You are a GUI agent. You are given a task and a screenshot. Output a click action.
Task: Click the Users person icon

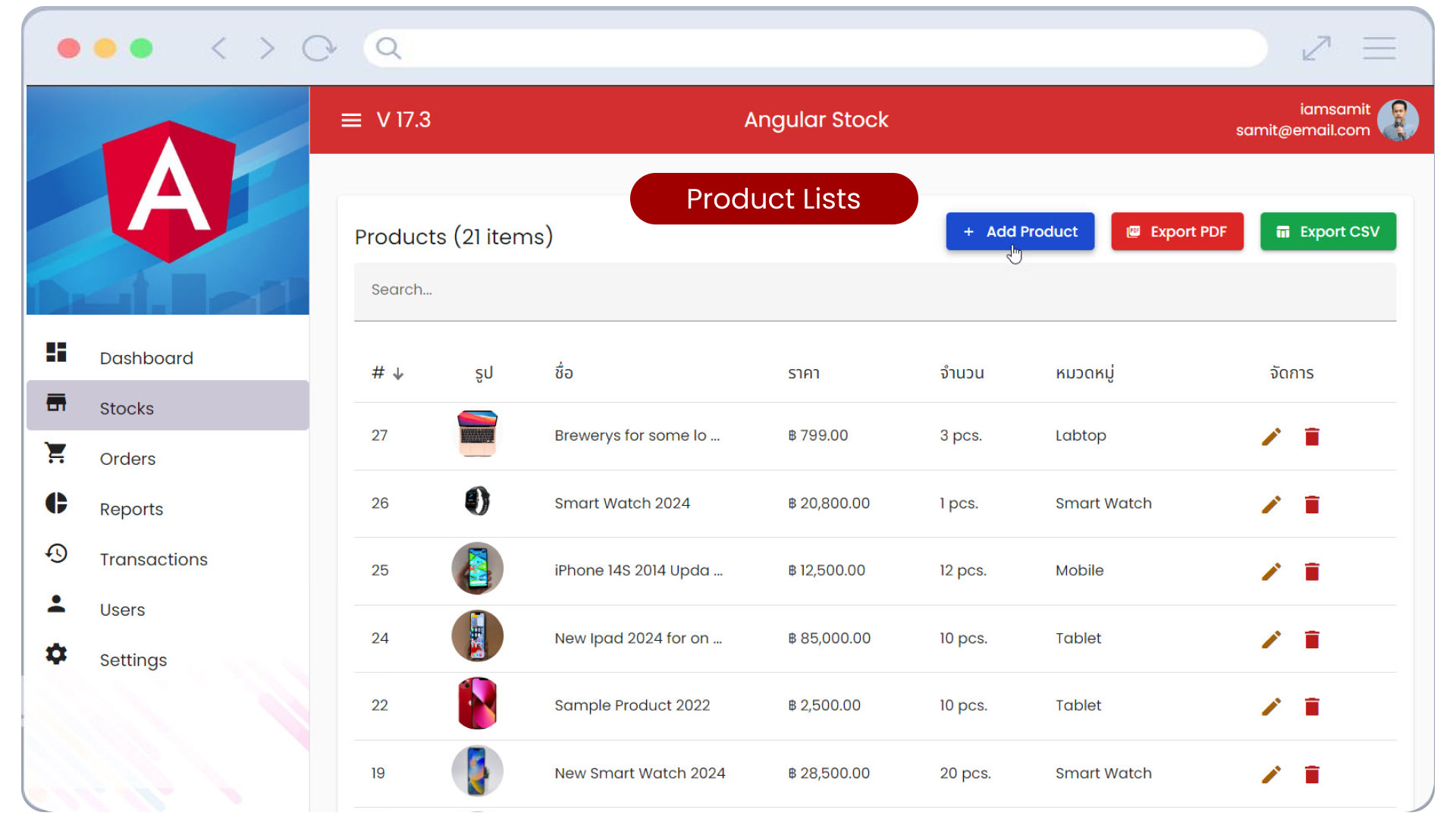point(56,604)
